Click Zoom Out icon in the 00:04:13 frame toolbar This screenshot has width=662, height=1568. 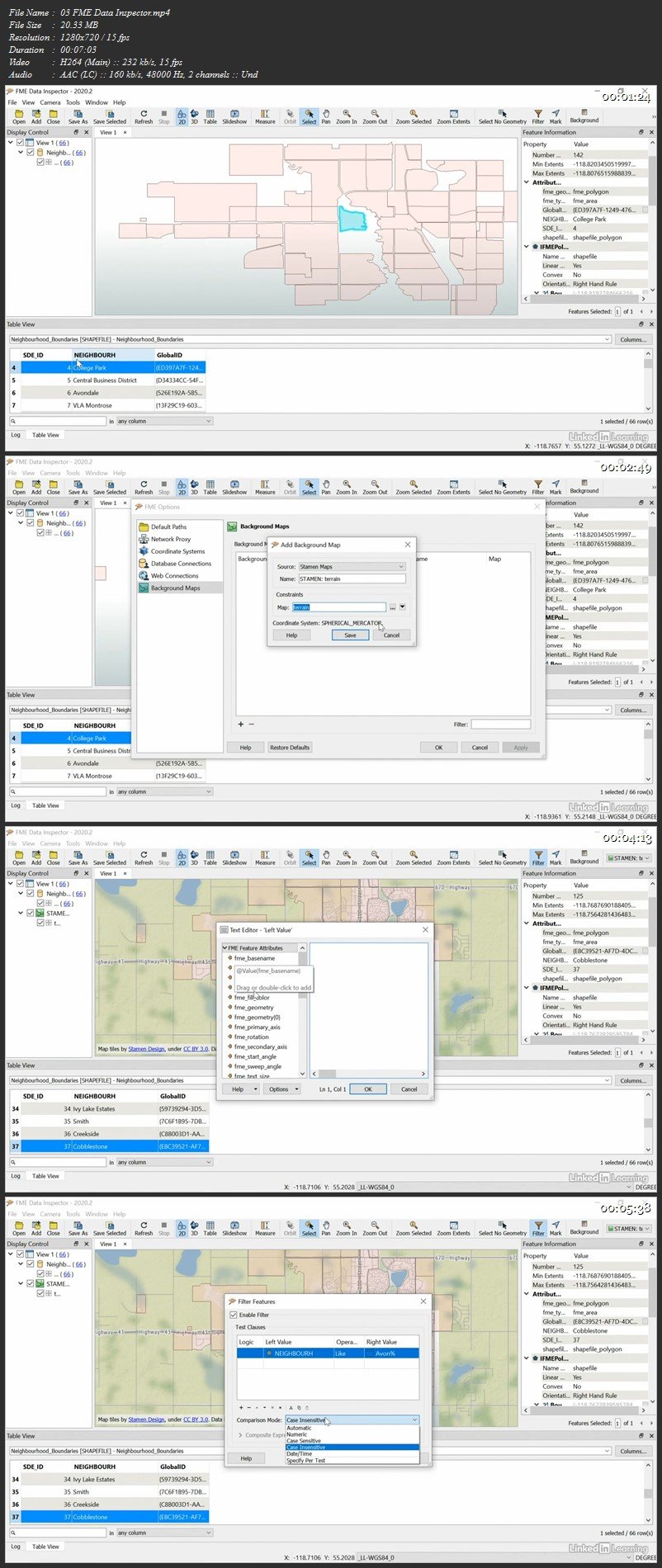pos(375,857)
